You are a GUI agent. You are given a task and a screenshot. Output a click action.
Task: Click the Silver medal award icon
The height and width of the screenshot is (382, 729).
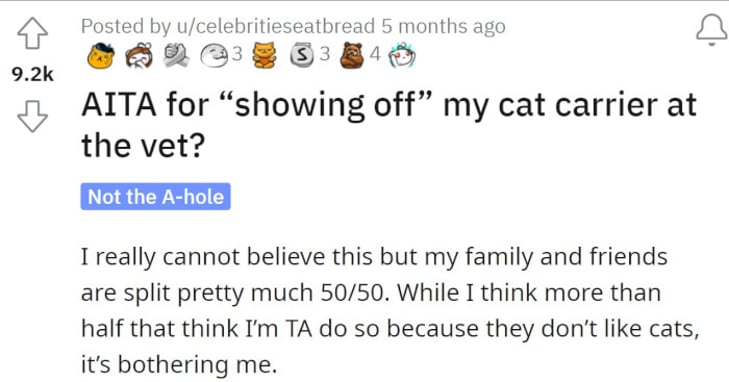coord(303,55)
